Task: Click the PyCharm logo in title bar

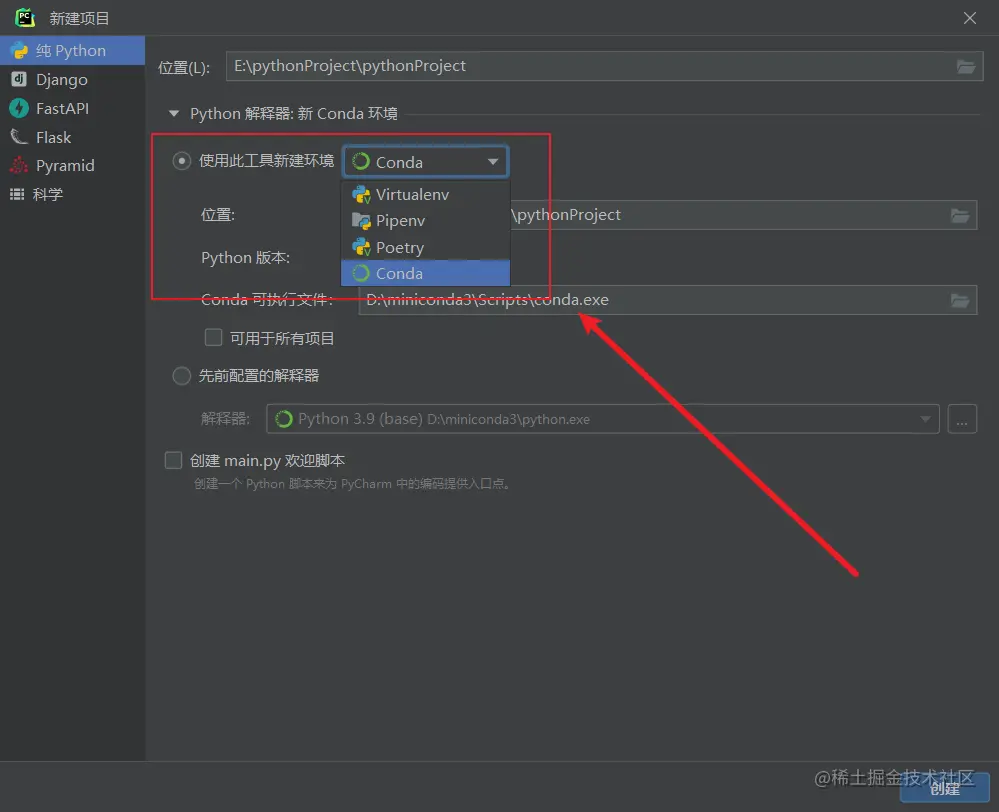Action: (x=25, y=18)
